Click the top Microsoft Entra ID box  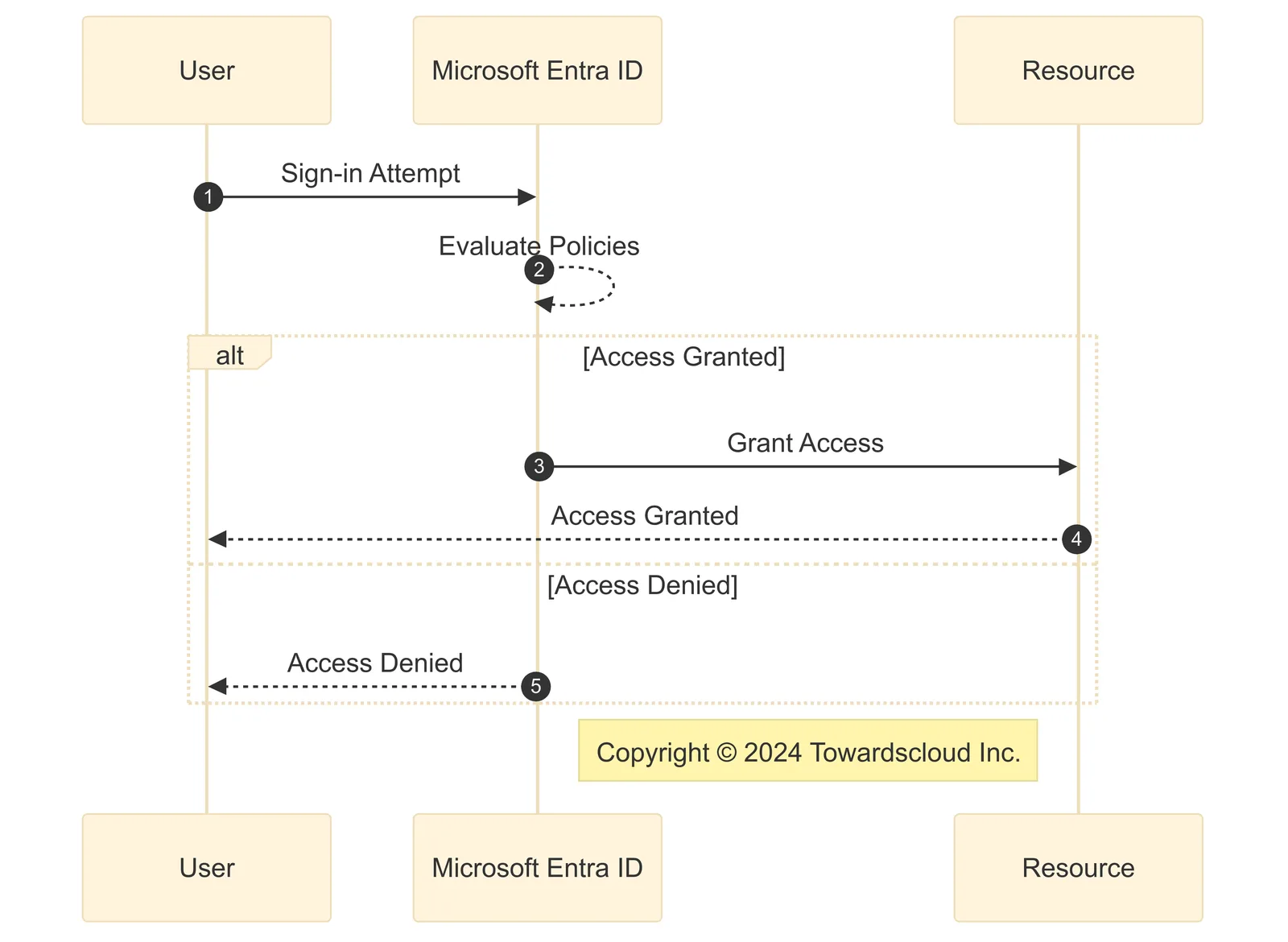pos(538,70)
